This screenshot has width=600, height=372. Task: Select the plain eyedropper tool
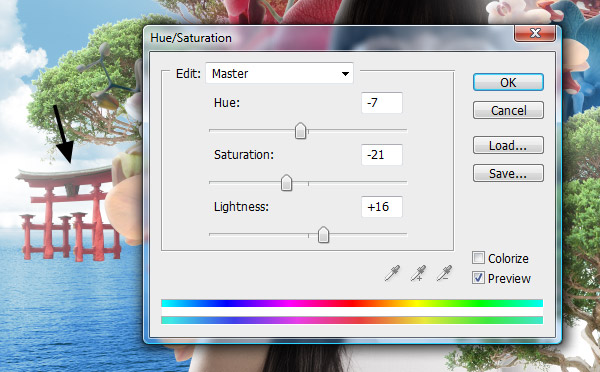click(x=392, y=273)
